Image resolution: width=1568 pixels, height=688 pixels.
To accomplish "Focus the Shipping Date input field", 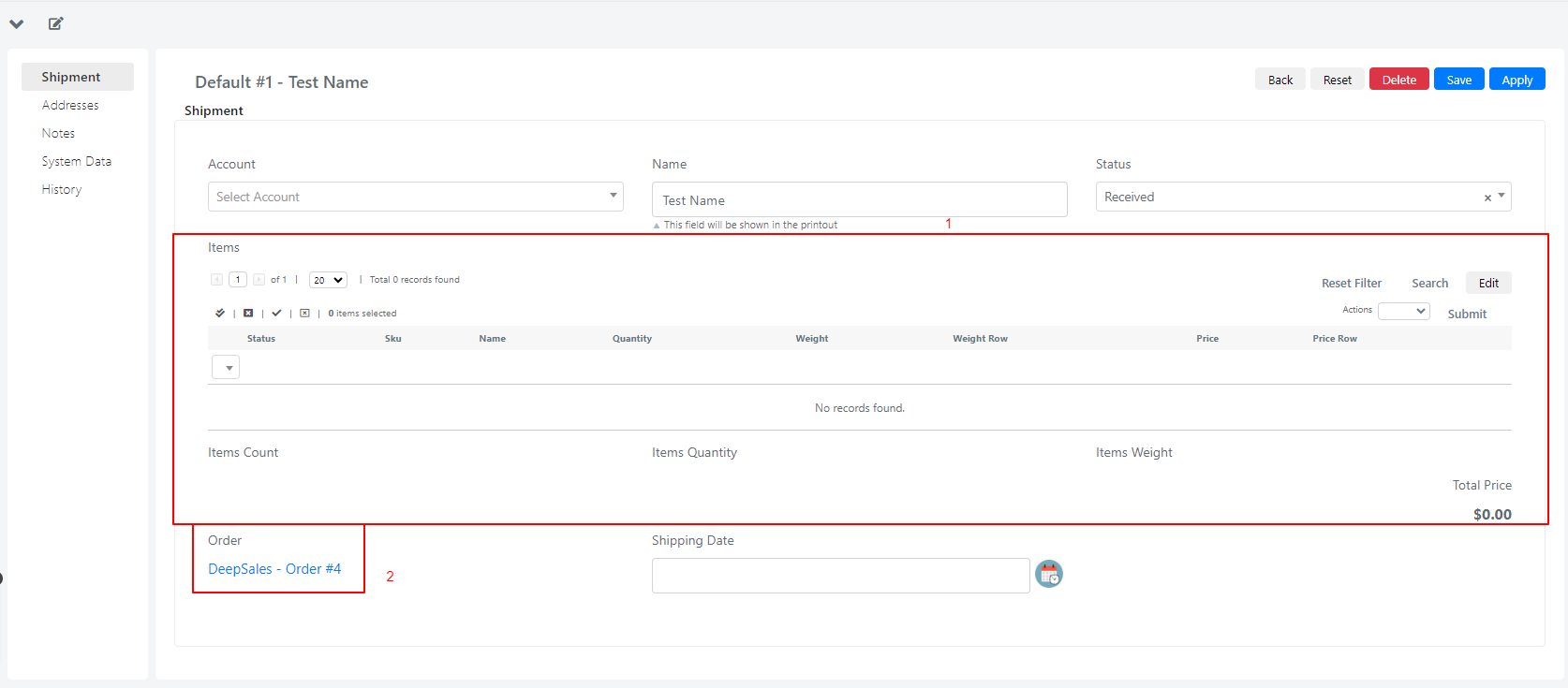I will click(x=841, y=576).
